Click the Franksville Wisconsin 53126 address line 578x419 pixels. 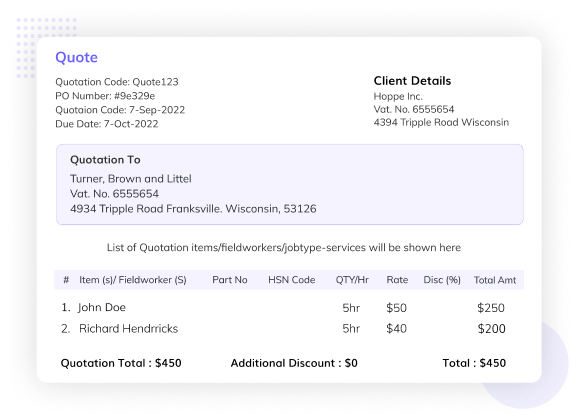click(x=193, y=209)
